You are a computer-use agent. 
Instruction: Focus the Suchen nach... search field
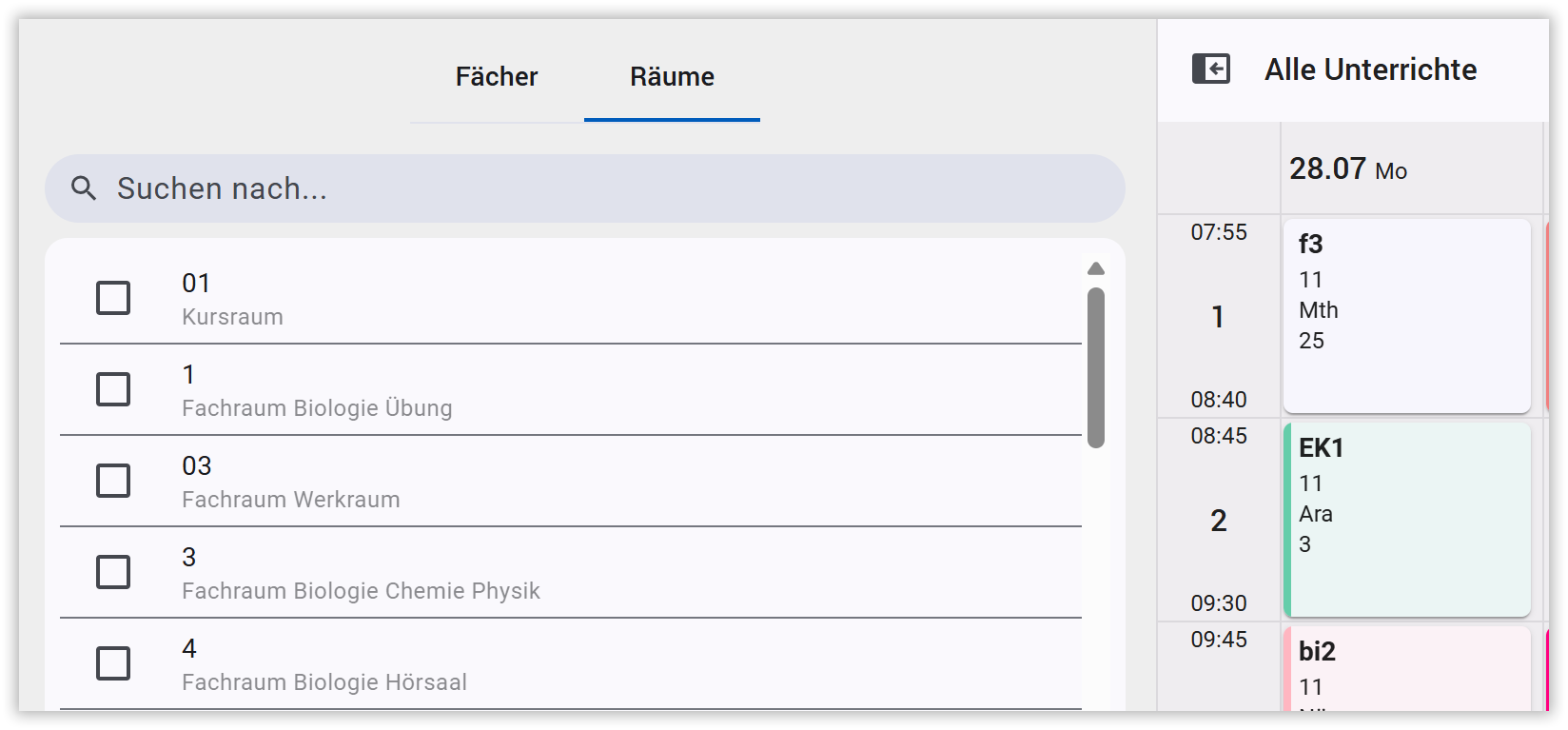(584, 188)
